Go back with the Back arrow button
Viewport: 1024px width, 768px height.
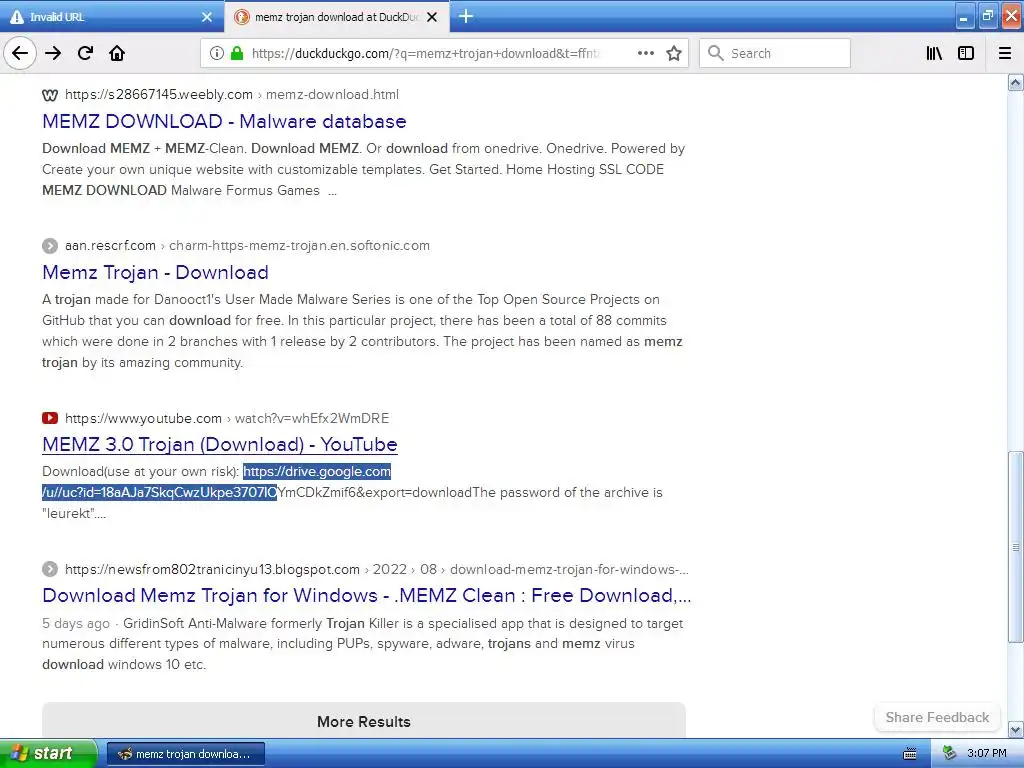(20, 53)
